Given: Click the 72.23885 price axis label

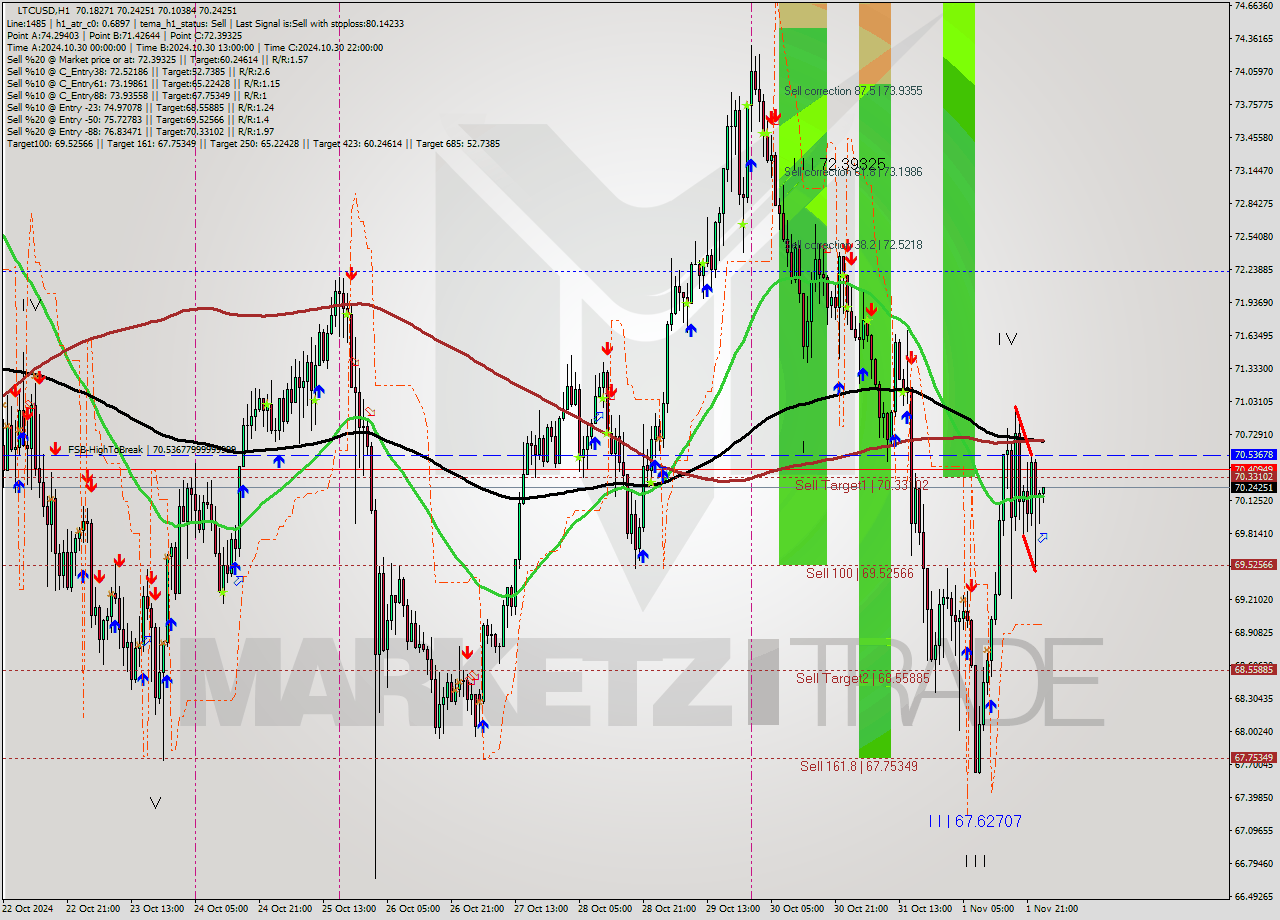Looking at the screenshot, I should (x=1253, y=269).
